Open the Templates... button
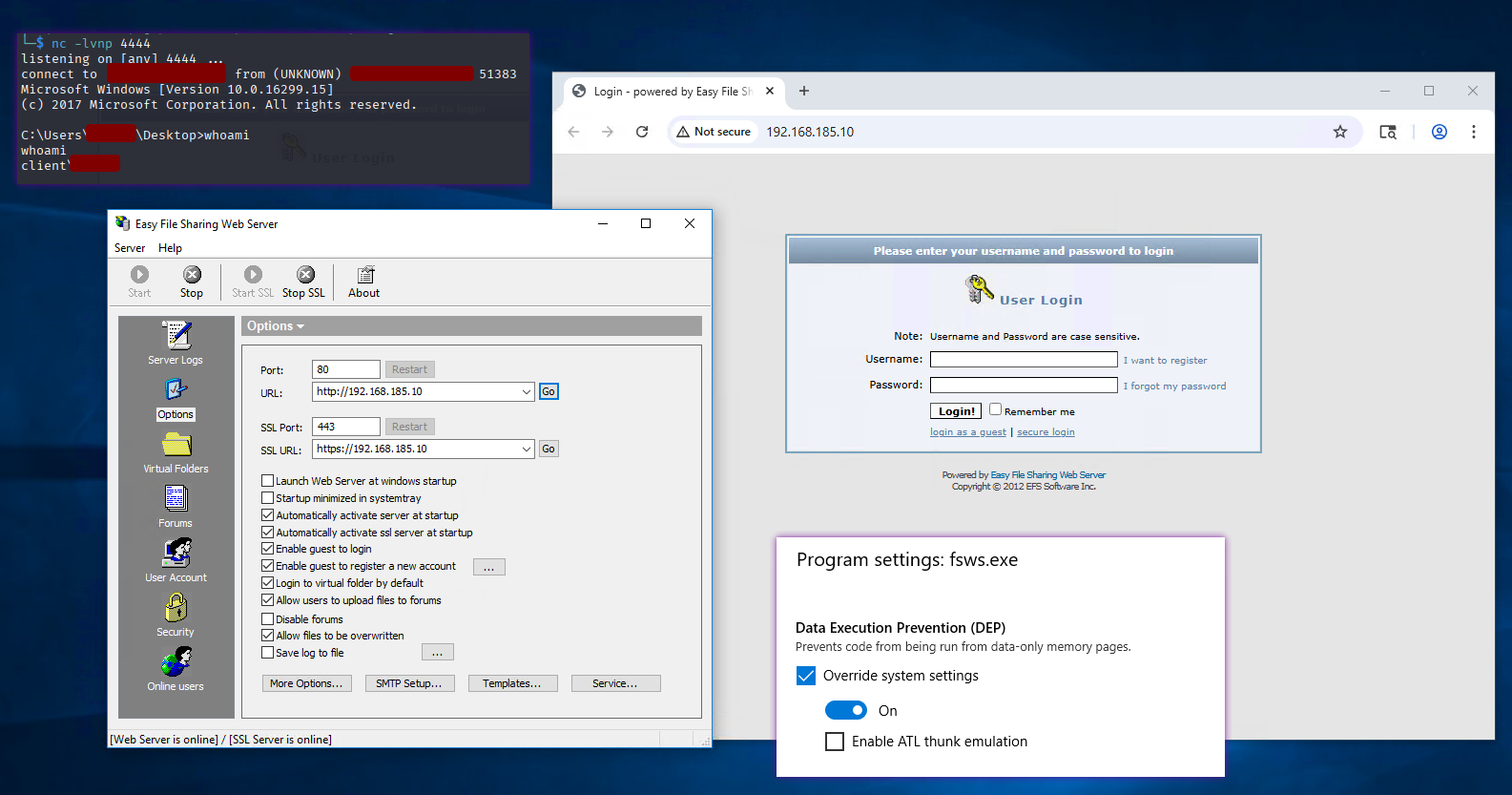Viewport: 1512px width, 795px height. (512, 683)
